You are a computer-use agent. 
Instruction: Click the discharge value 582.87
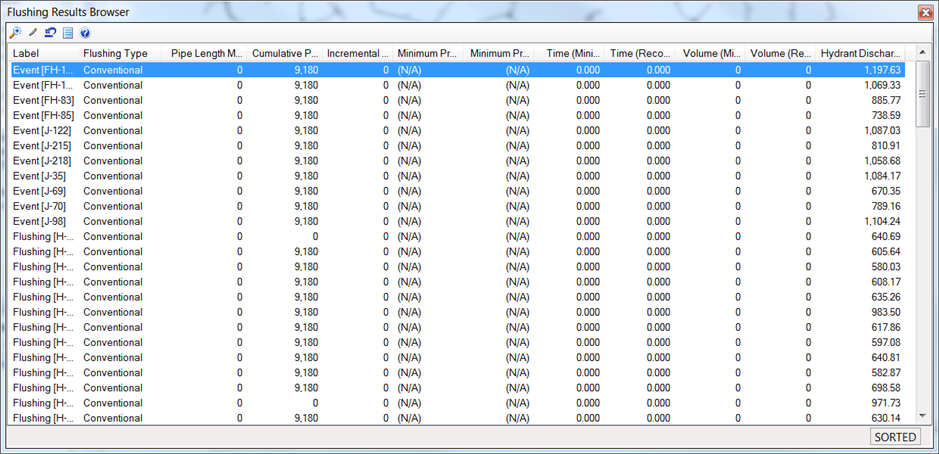click(886, 373)
